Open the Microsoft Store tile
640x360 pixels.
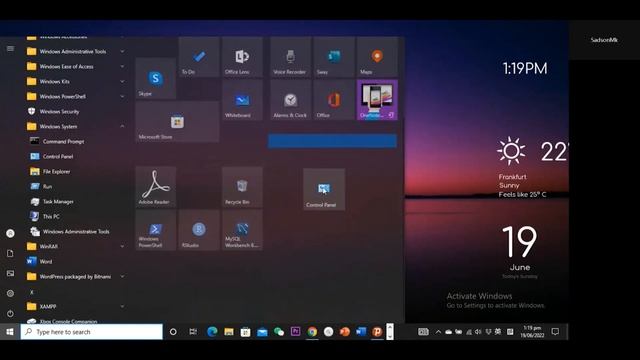[x=177, y=122]
